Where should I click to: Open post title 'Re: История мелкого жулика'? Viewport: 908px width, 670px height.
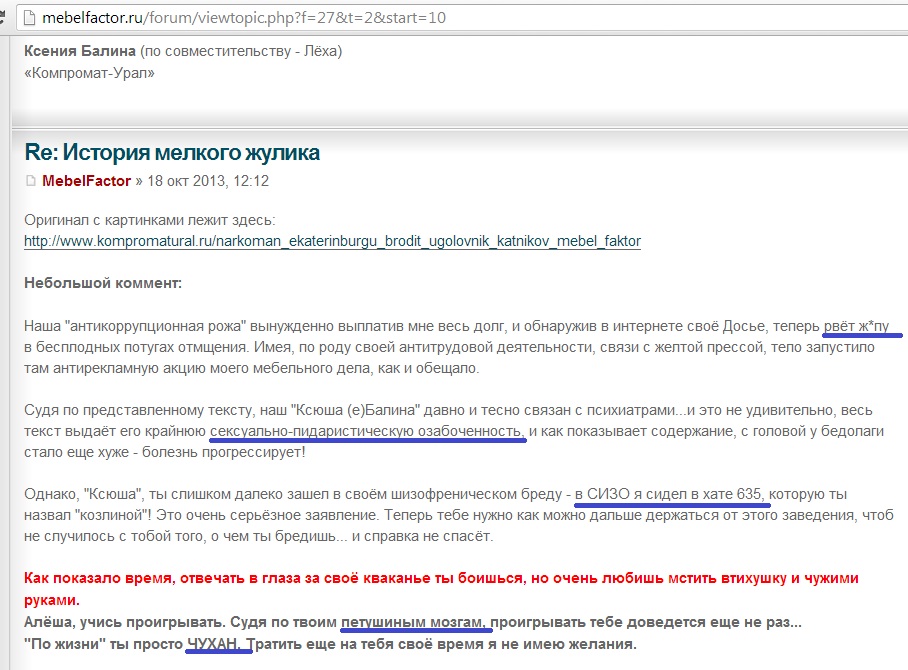click(x=172, y=152)
